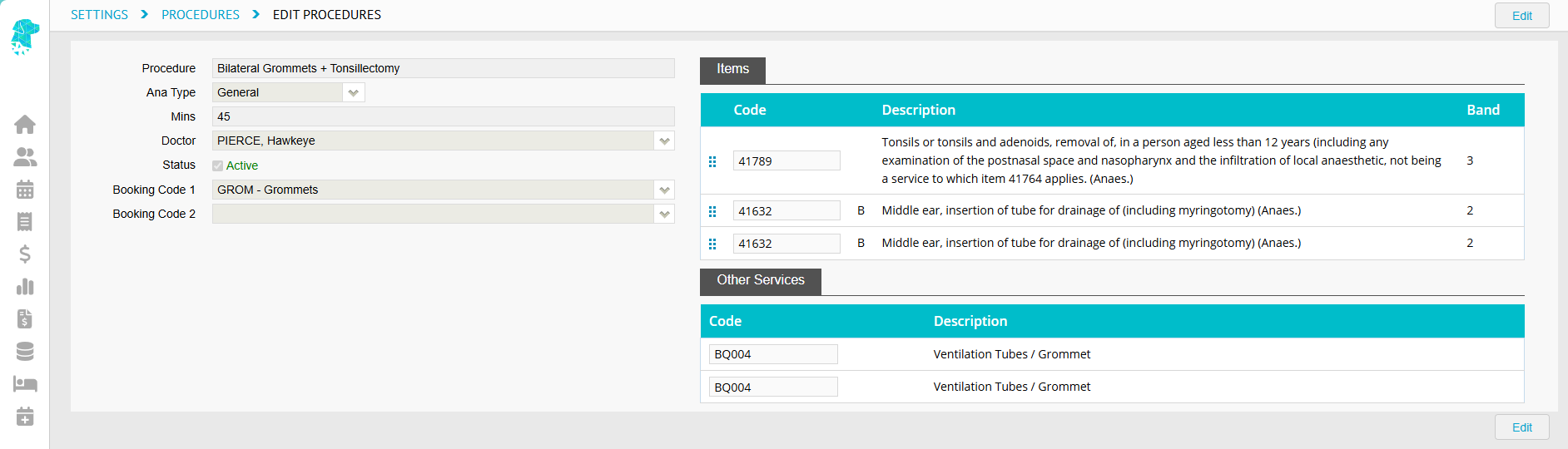Select the Items tab
This screenshot has width=1568, height=449.
coord(732,70)
